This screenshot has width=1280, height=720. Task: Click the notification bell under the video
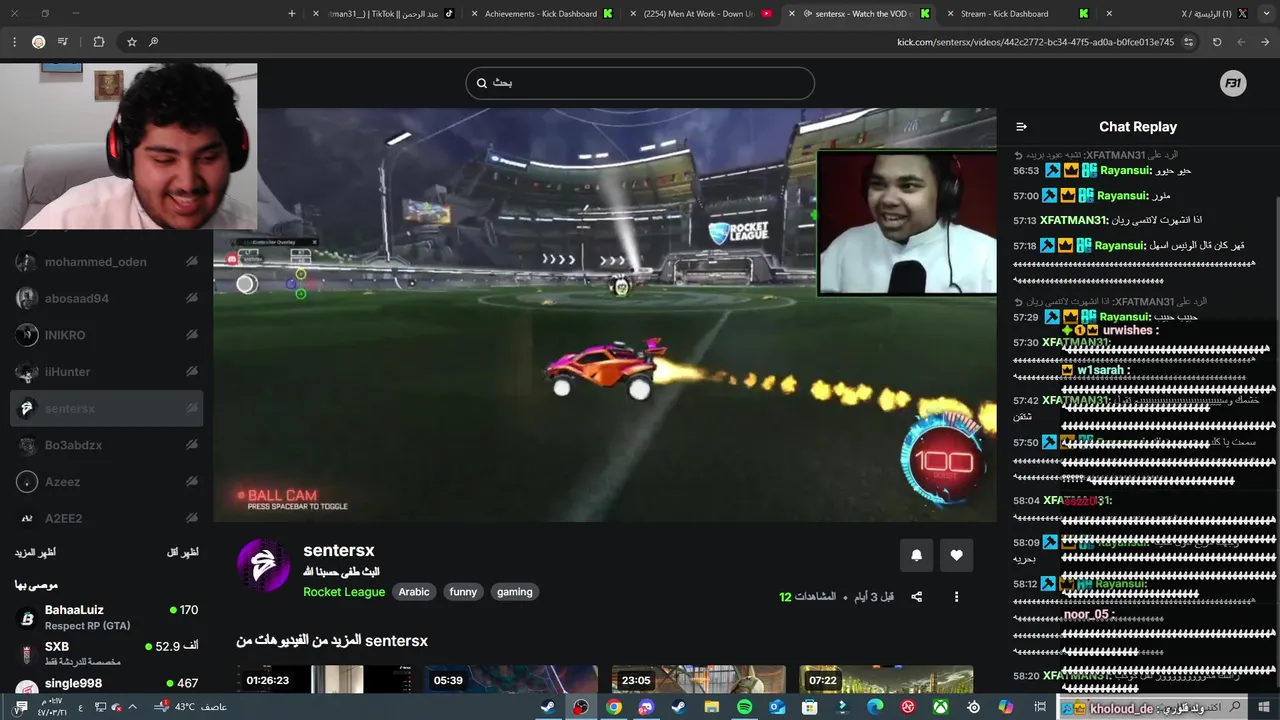[x=916, y=555]
